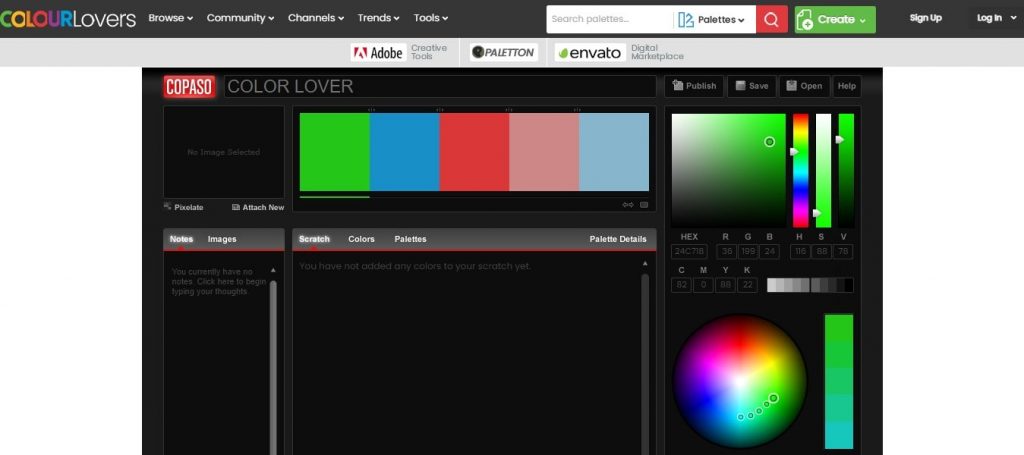Screen dimensions: 1024x455
Task: Click the COLOR LOVER palette title field
Action: [440, 86]
